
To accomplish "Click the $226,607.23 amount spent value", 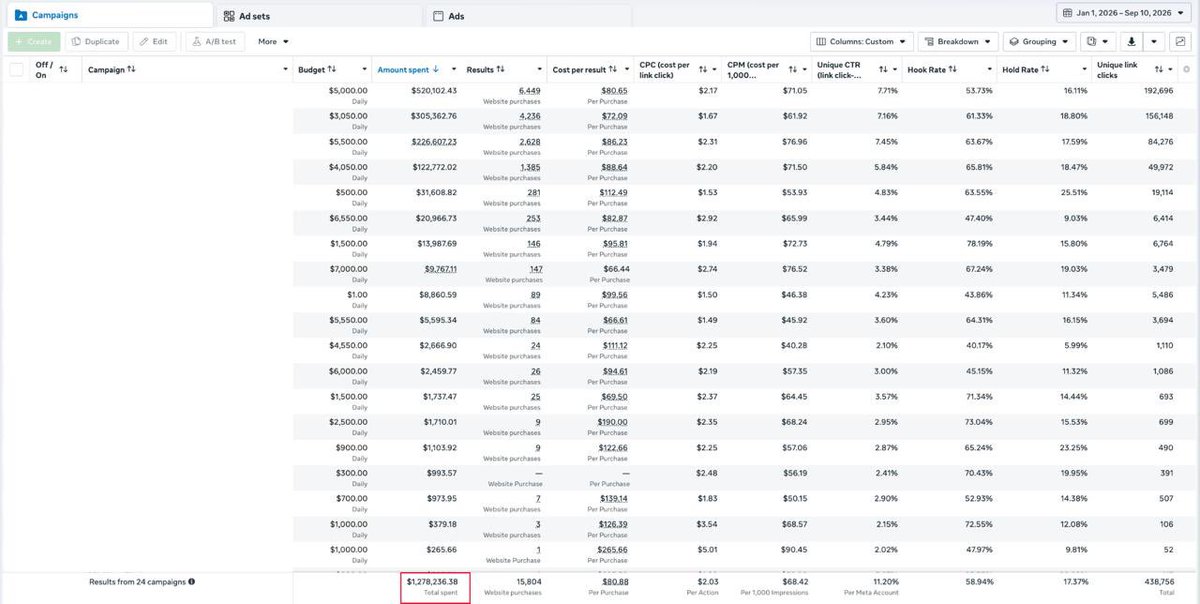I will (434, 141).
